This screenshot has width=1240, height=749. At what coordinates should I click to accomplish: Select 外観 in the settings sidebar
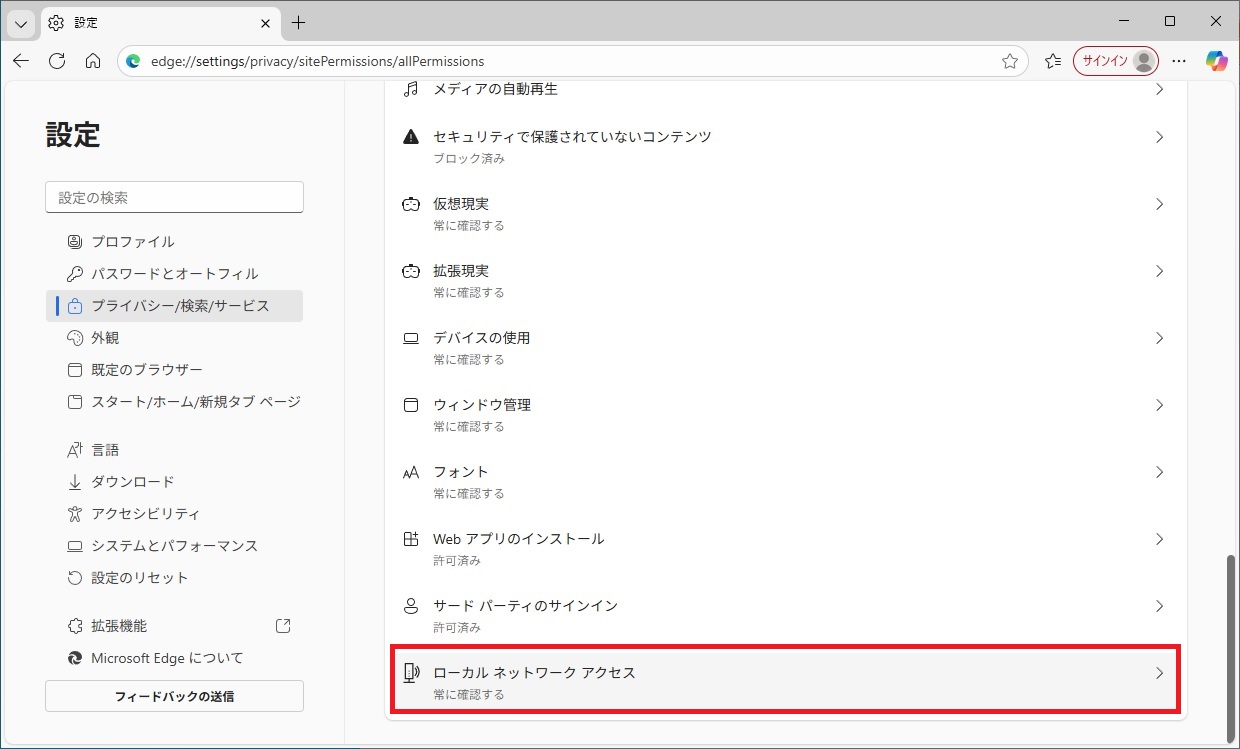coord(105,338)
